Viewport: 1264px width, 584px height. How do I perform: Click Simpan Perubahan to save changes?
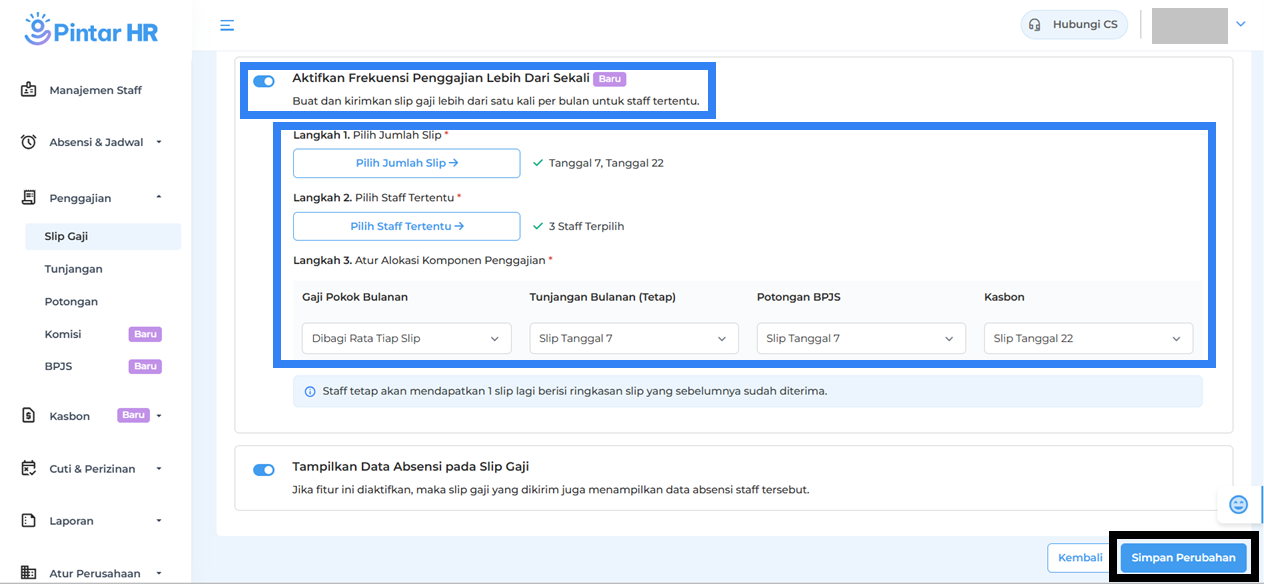tap(1183, 558)
